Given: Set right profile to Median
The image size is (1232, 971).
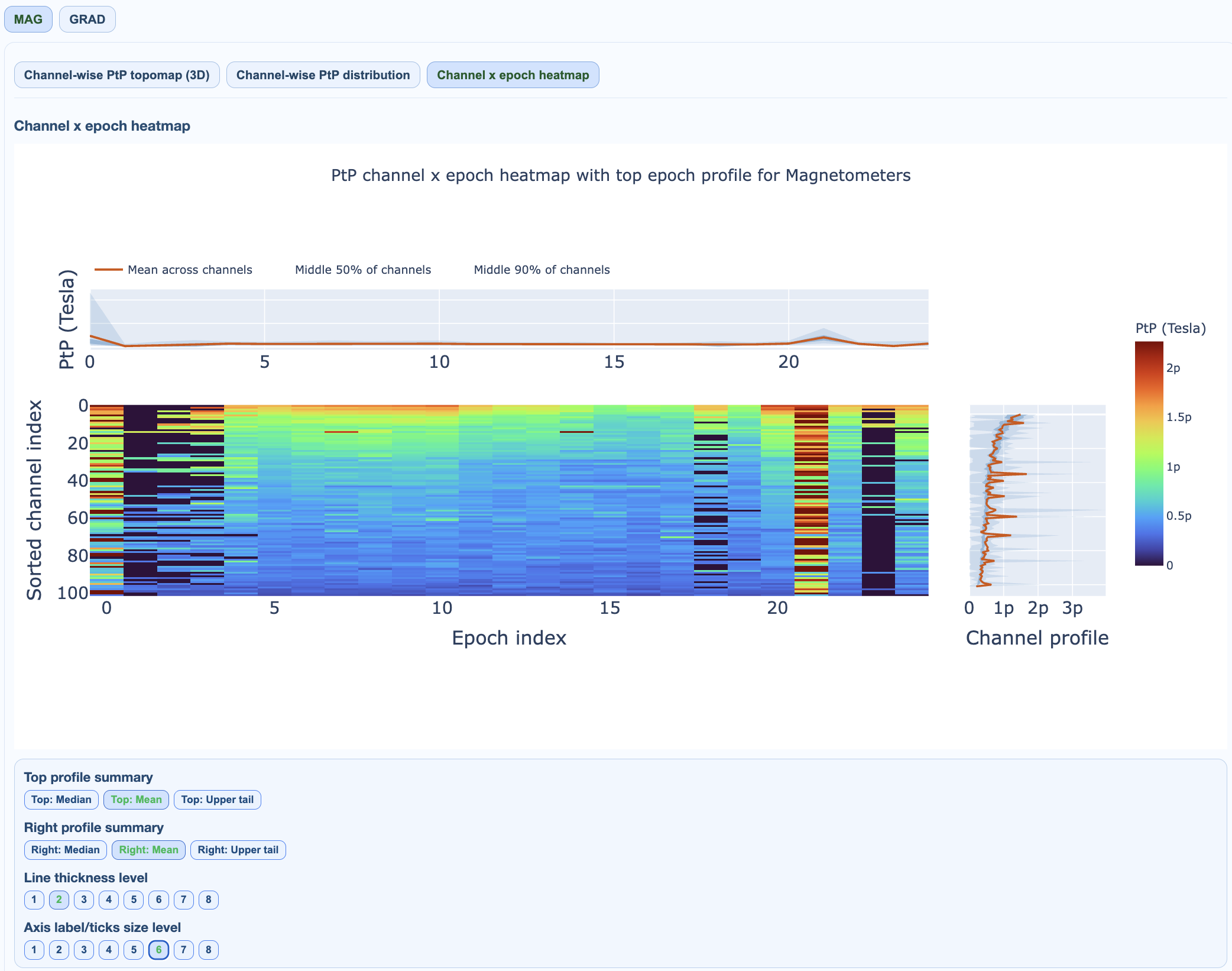Looking at the screenshot, I should pos(65,850).
